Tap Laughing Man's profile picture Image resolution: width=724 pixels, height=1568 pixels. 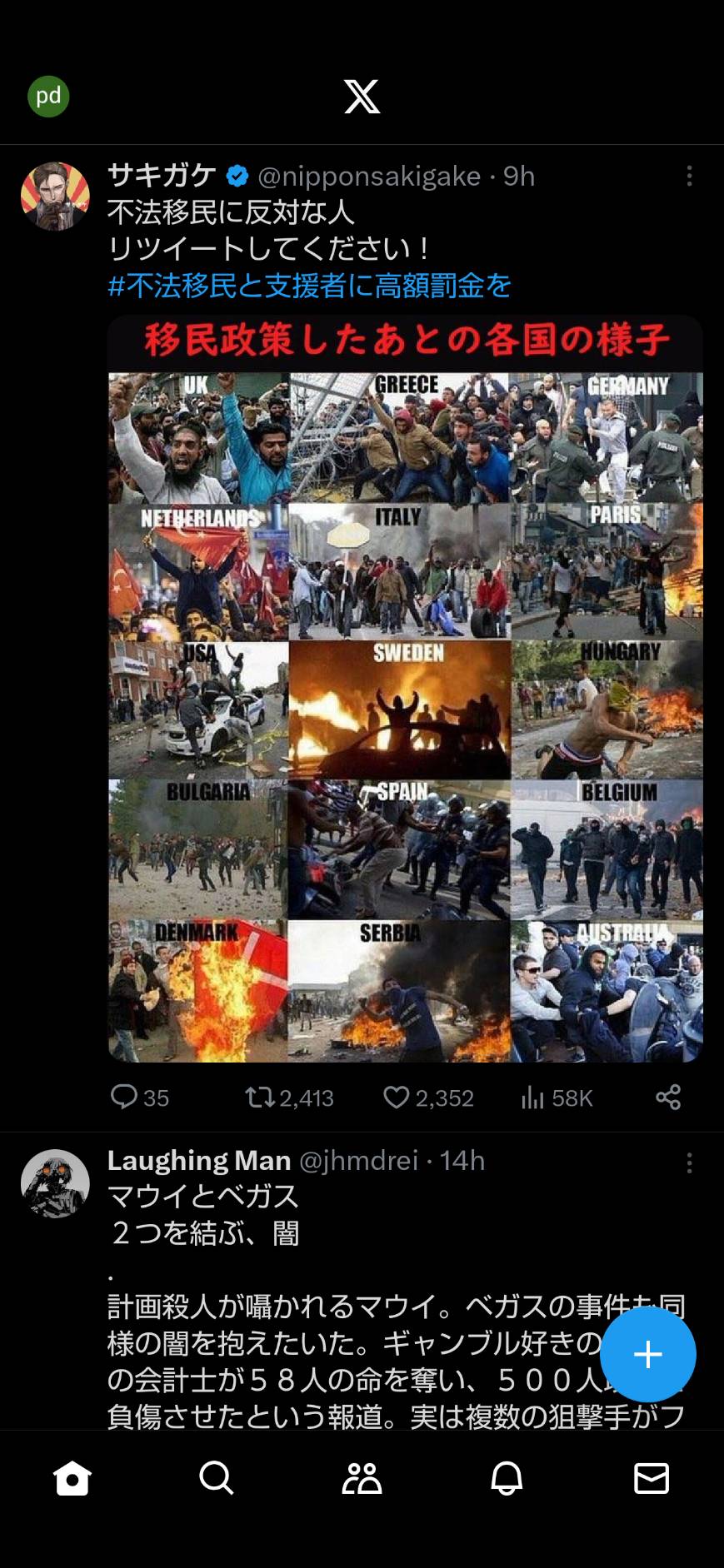[55, 1184]
